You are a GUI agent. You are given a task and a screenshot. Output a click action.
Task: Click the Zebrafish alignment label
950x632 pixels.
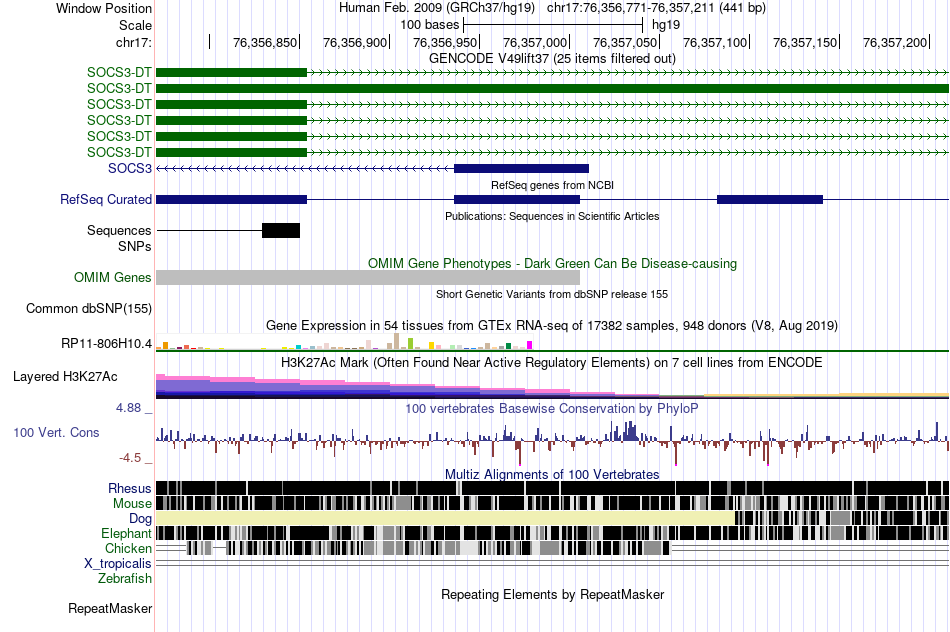[125, 578]
